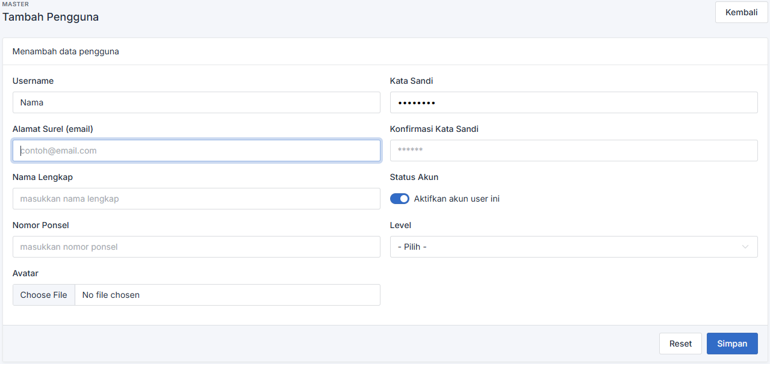Click the Kata Sandi password field
The width and height of the screenshot is (771, 368).
tap(574, 102)
